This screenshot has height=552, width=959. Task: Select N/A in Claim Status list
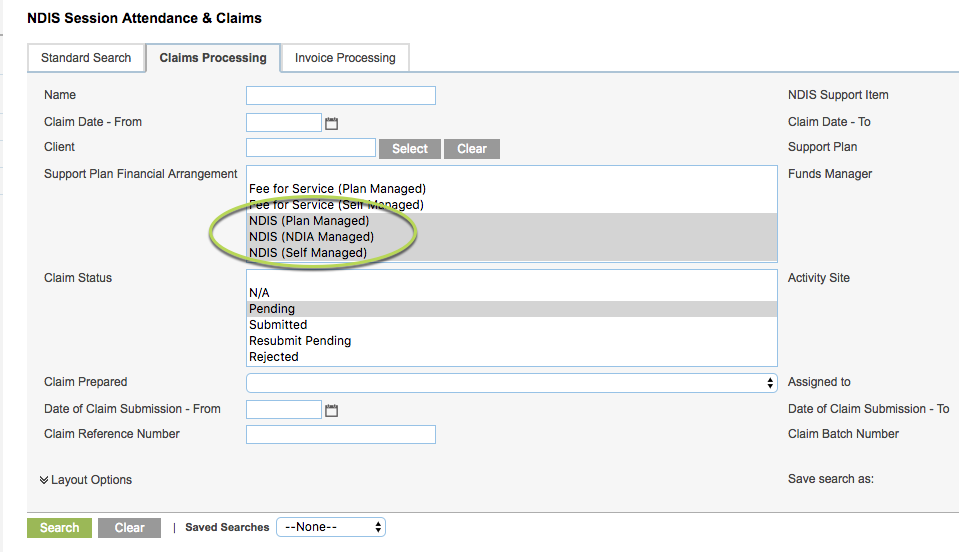click(x=512, y=293)
